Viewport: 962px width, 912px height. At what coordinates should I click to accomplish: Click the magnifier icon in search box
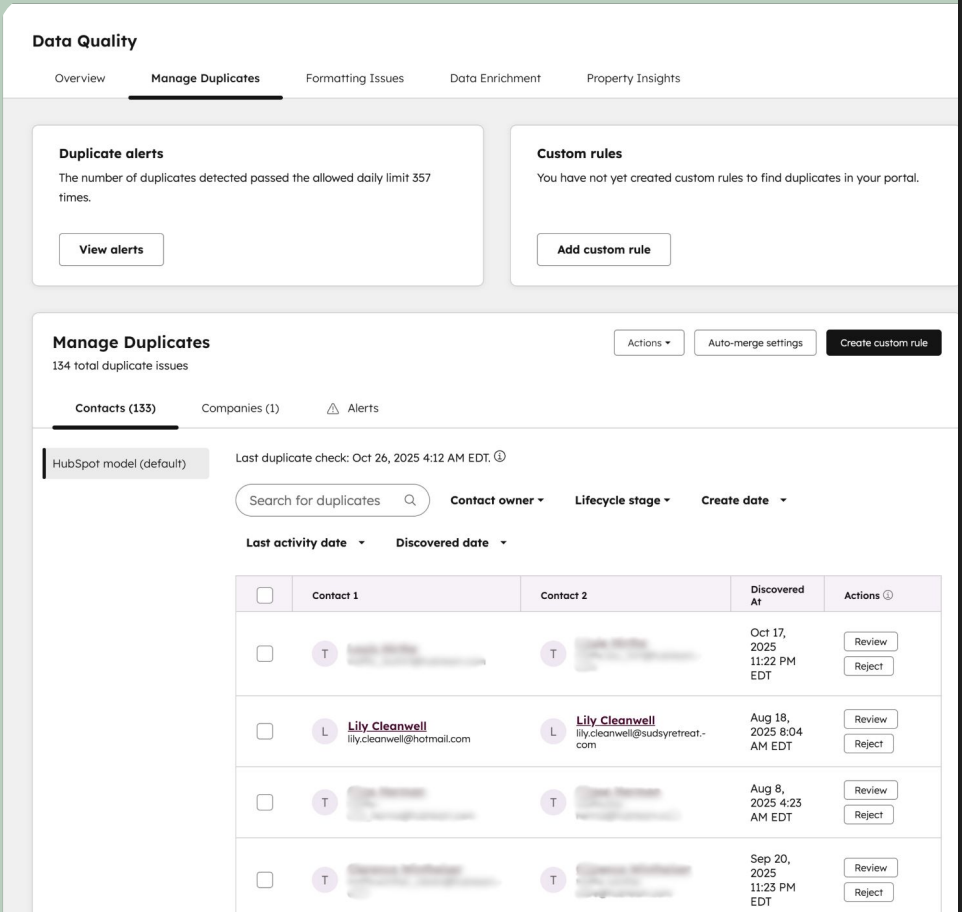pyautogui.click(x=409, y=500)
